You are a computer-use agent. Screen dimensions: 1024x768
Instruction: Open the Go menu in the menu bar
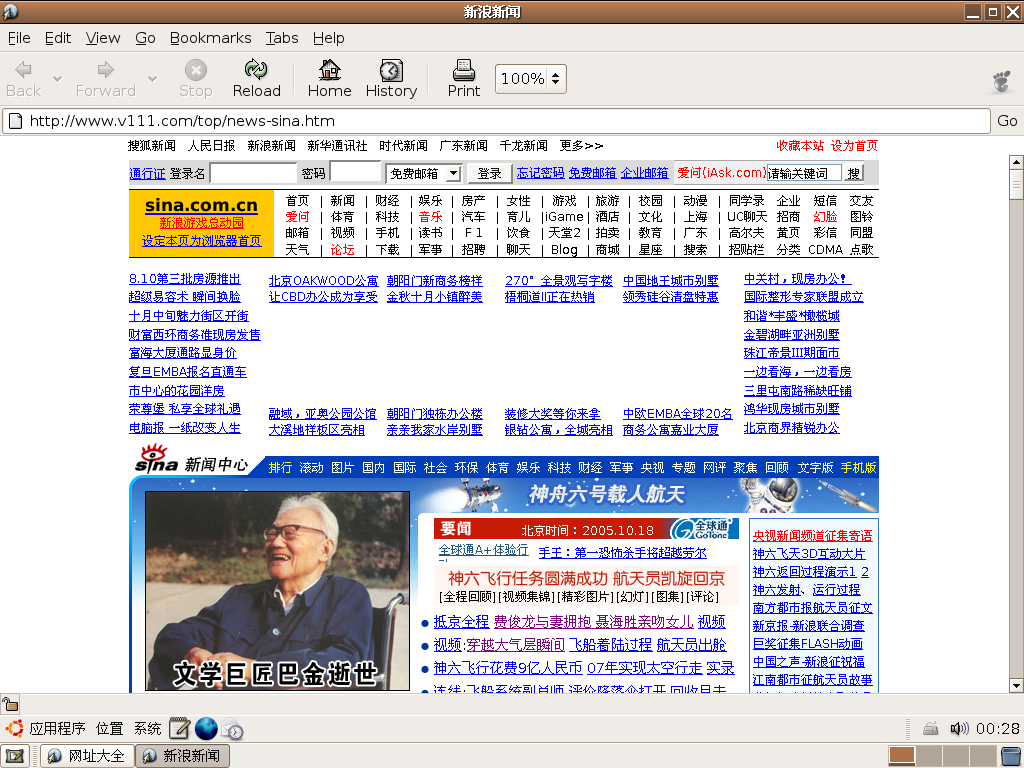point(145,38)
